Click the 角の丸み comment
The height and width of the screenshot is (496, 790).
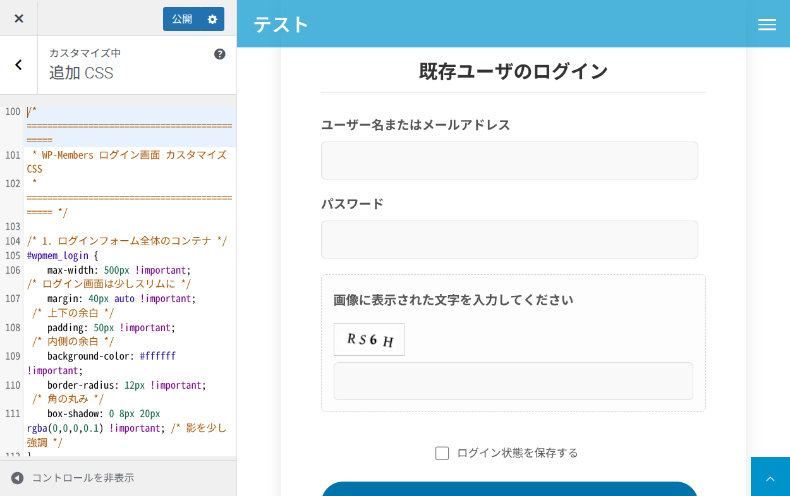(68, 399)
